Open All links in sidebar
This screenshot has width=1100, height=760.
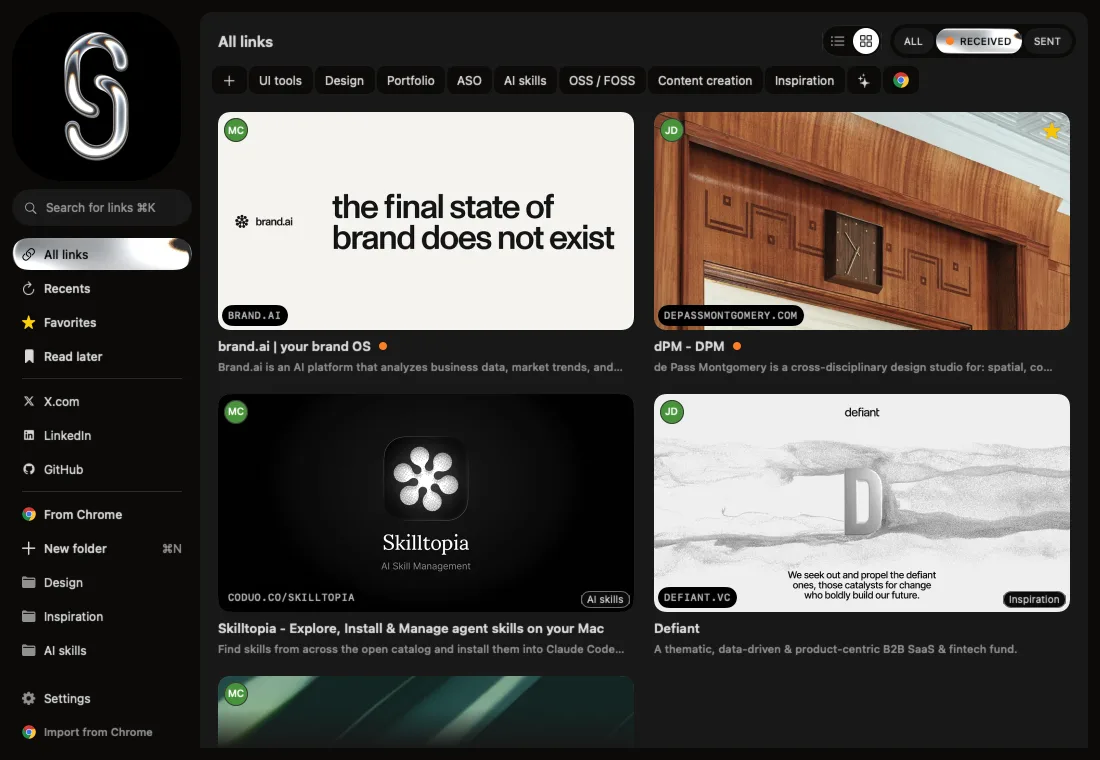[102, 254]
